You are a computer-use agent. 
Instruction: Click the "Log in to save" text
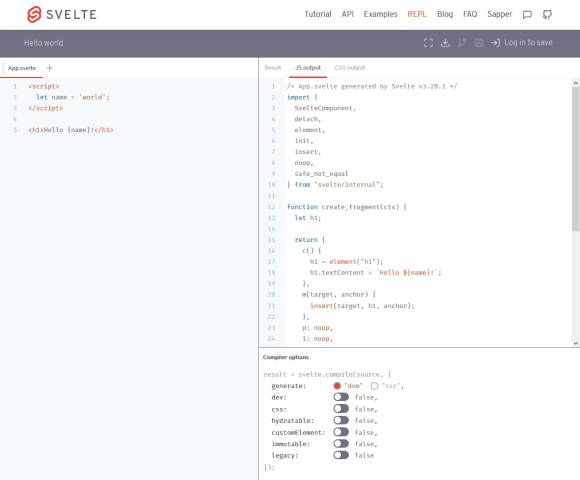point(528,43)
